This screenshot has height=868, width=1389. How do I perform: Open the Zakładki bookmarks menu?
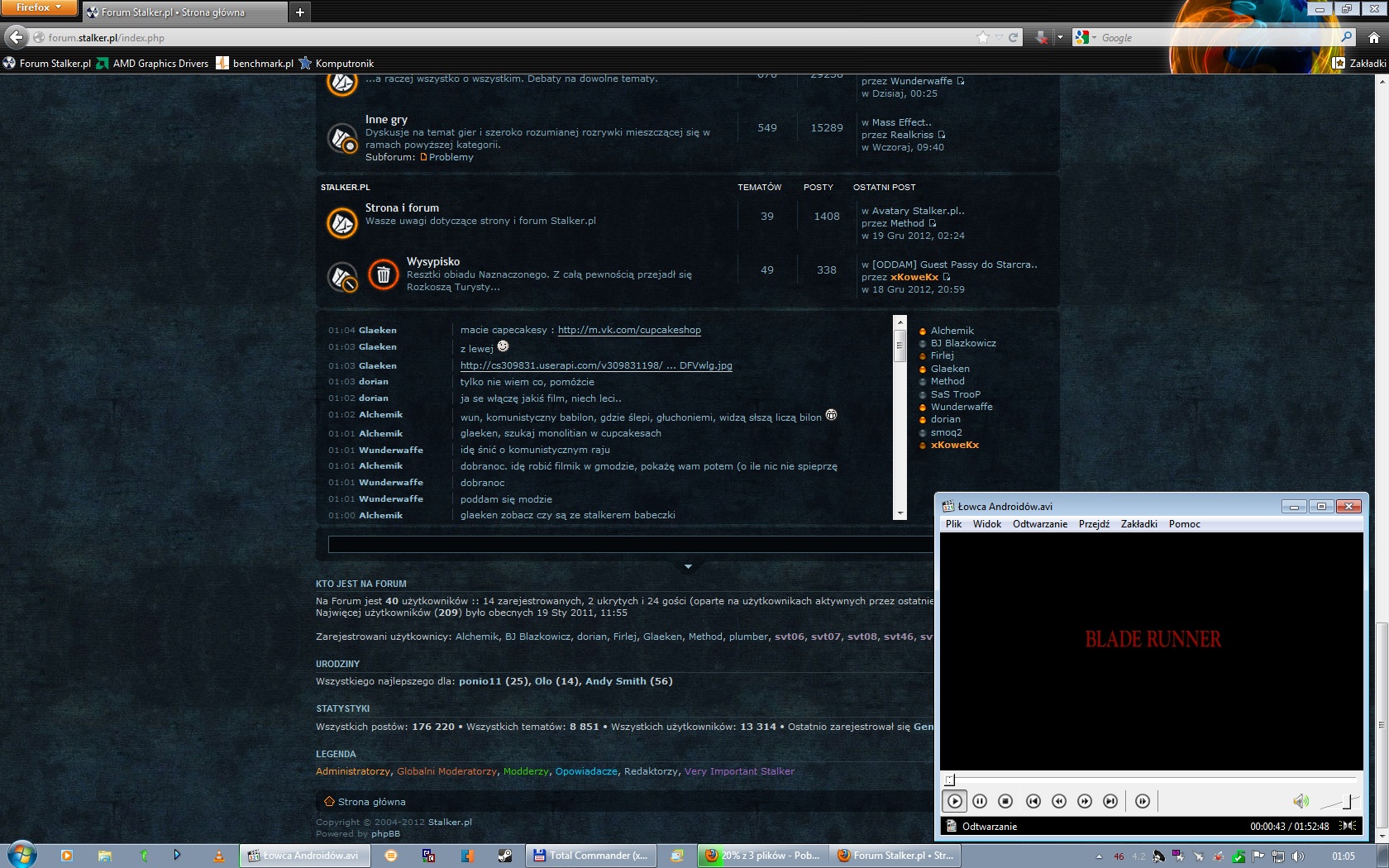pos(1359,63)
